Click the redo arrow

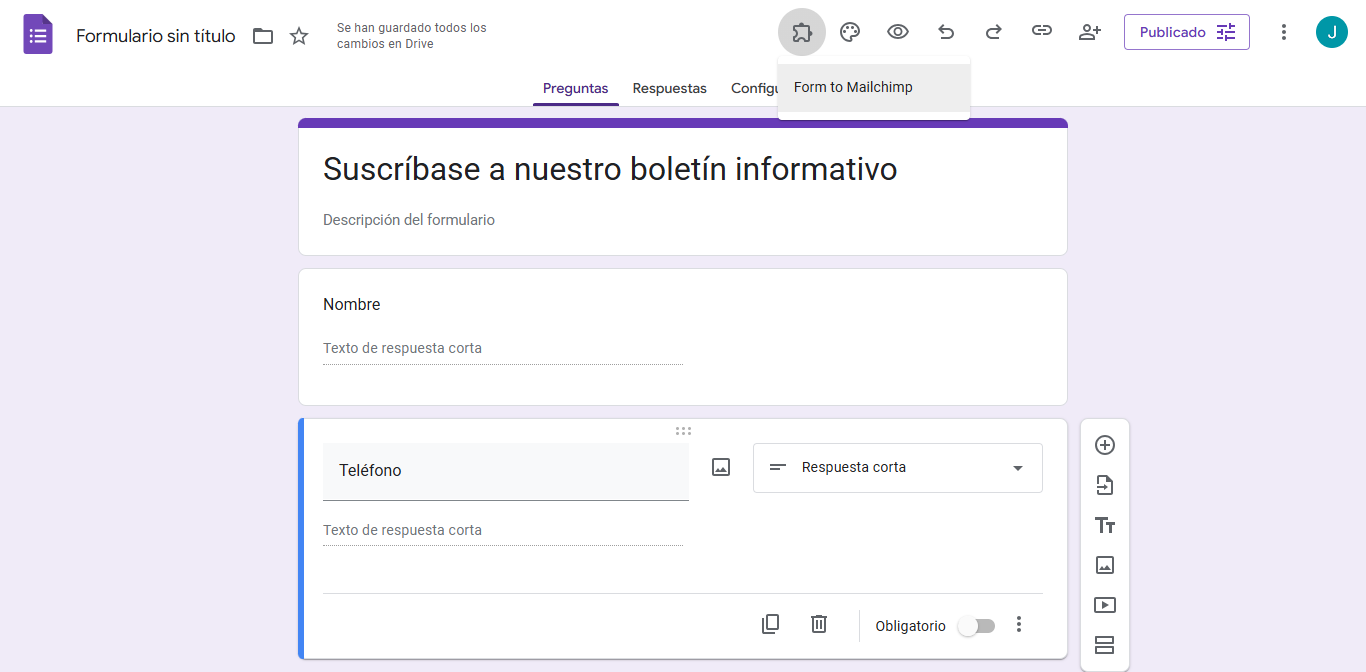(x=994, y=32)
